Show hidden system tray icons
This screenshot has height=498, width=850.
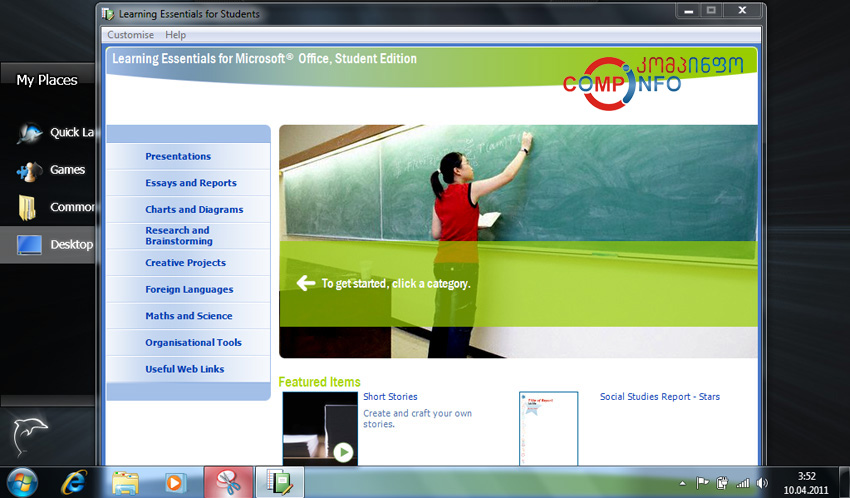click(x=682, y=483)
